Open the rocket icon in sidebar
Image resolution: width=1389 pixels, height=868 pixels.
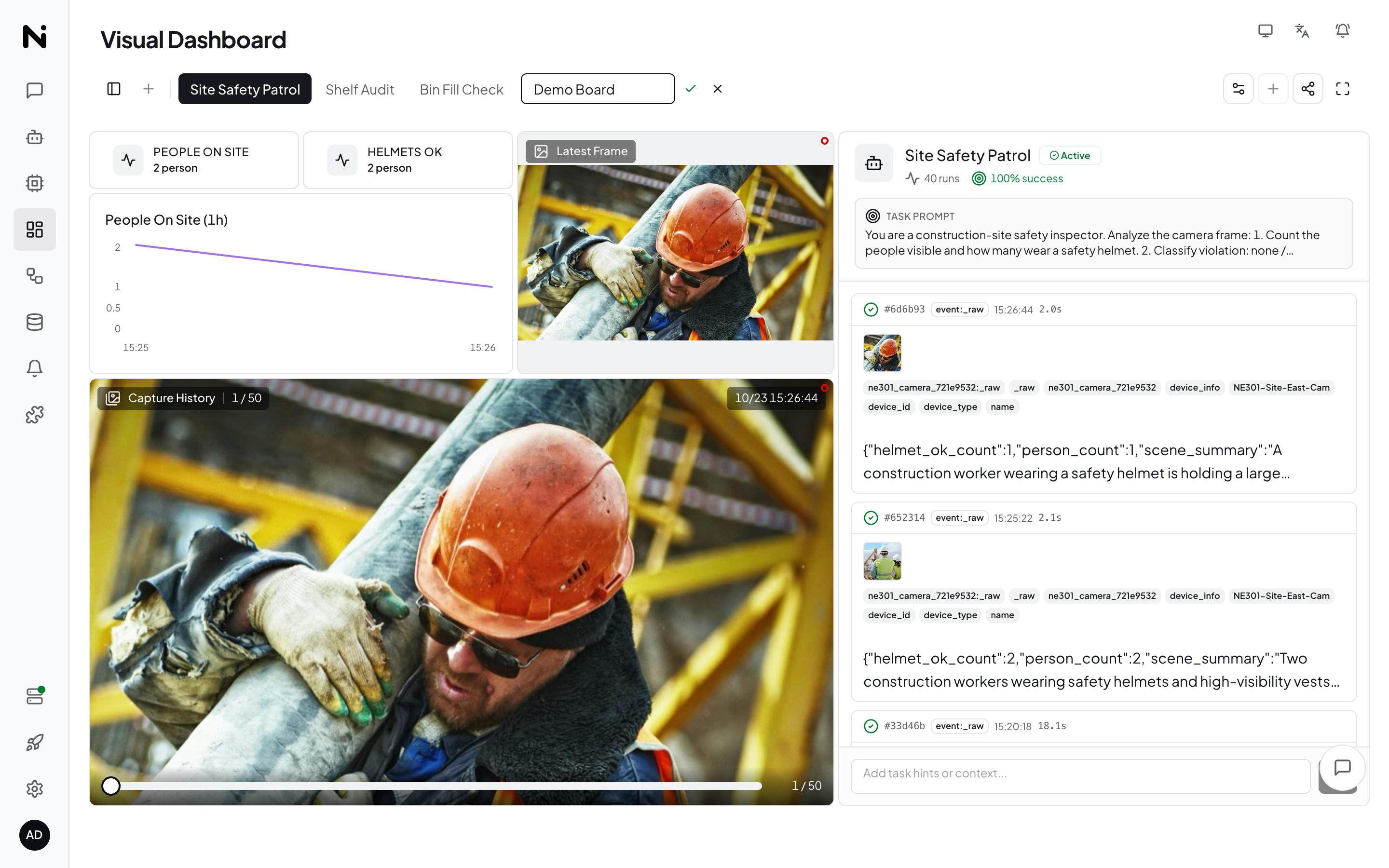coord(34,743)
